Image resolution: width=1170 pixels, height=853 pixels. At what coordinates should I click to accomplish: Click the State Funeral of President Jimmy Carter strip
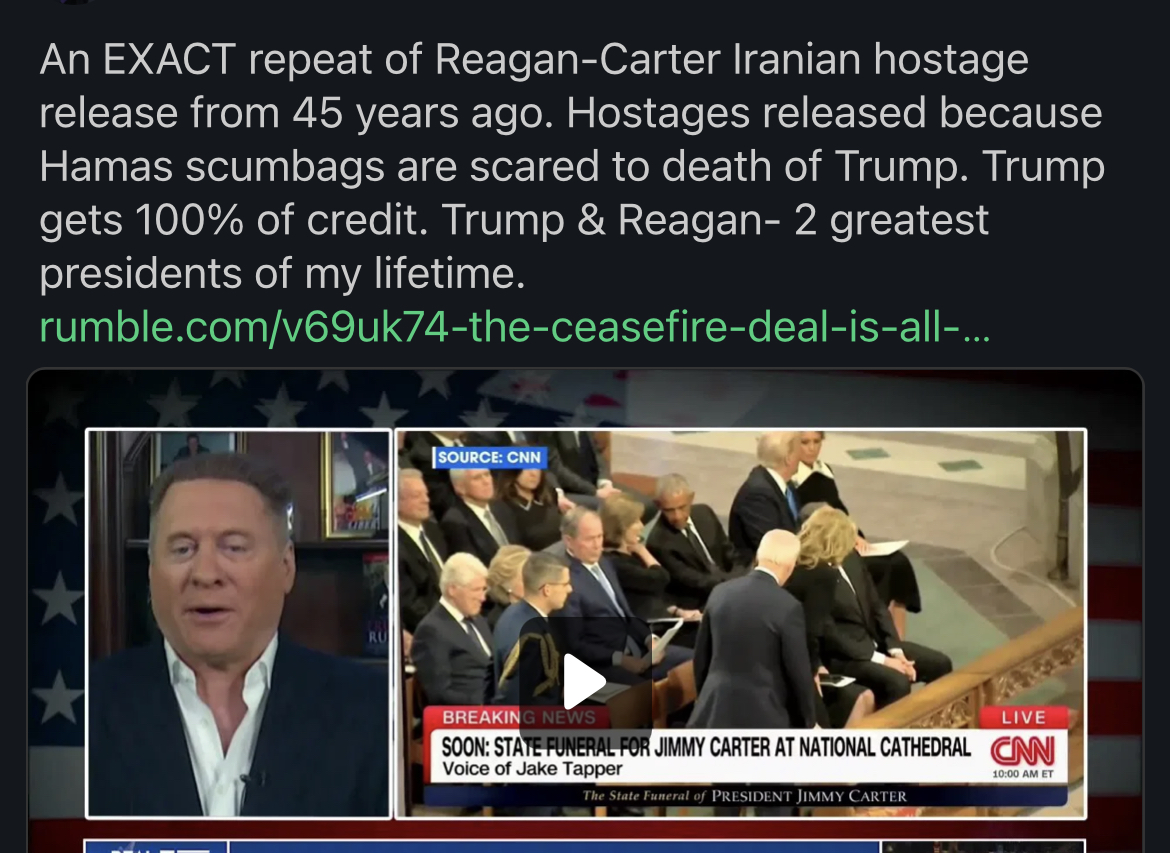(x=745, y=796)
